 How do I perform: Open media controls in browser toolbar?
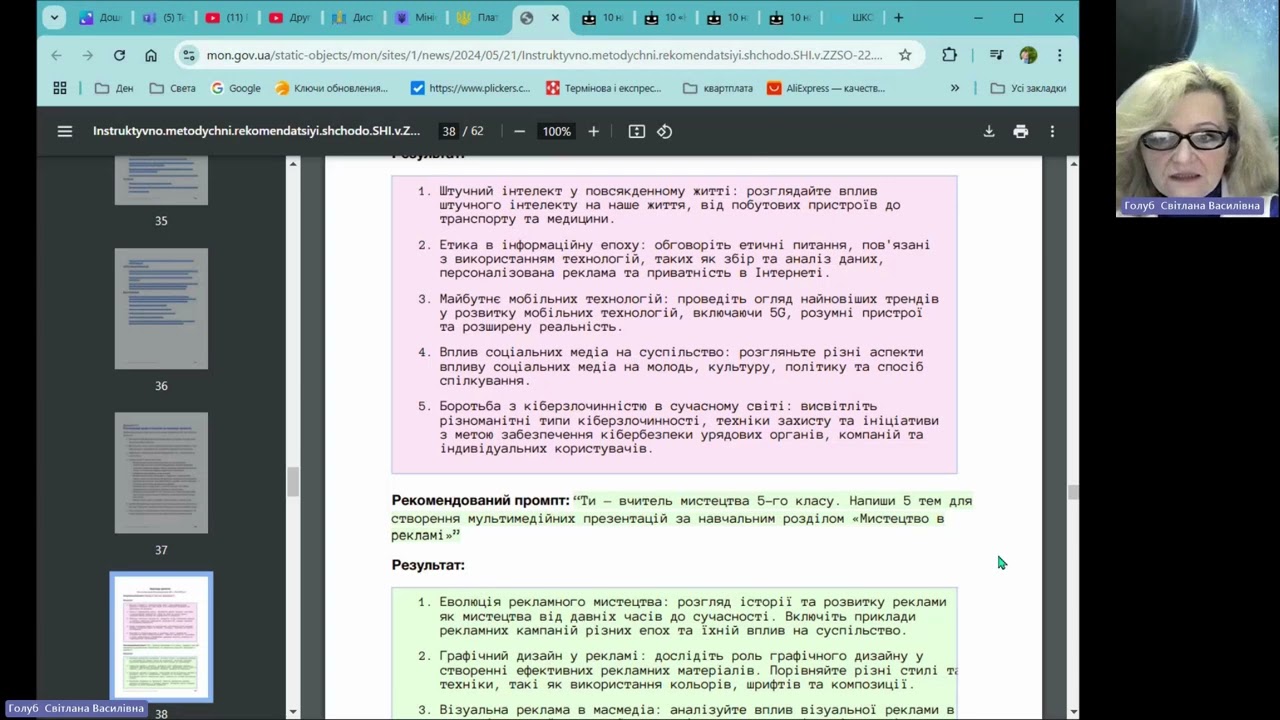pyautogui.click(x=996, y=55)
